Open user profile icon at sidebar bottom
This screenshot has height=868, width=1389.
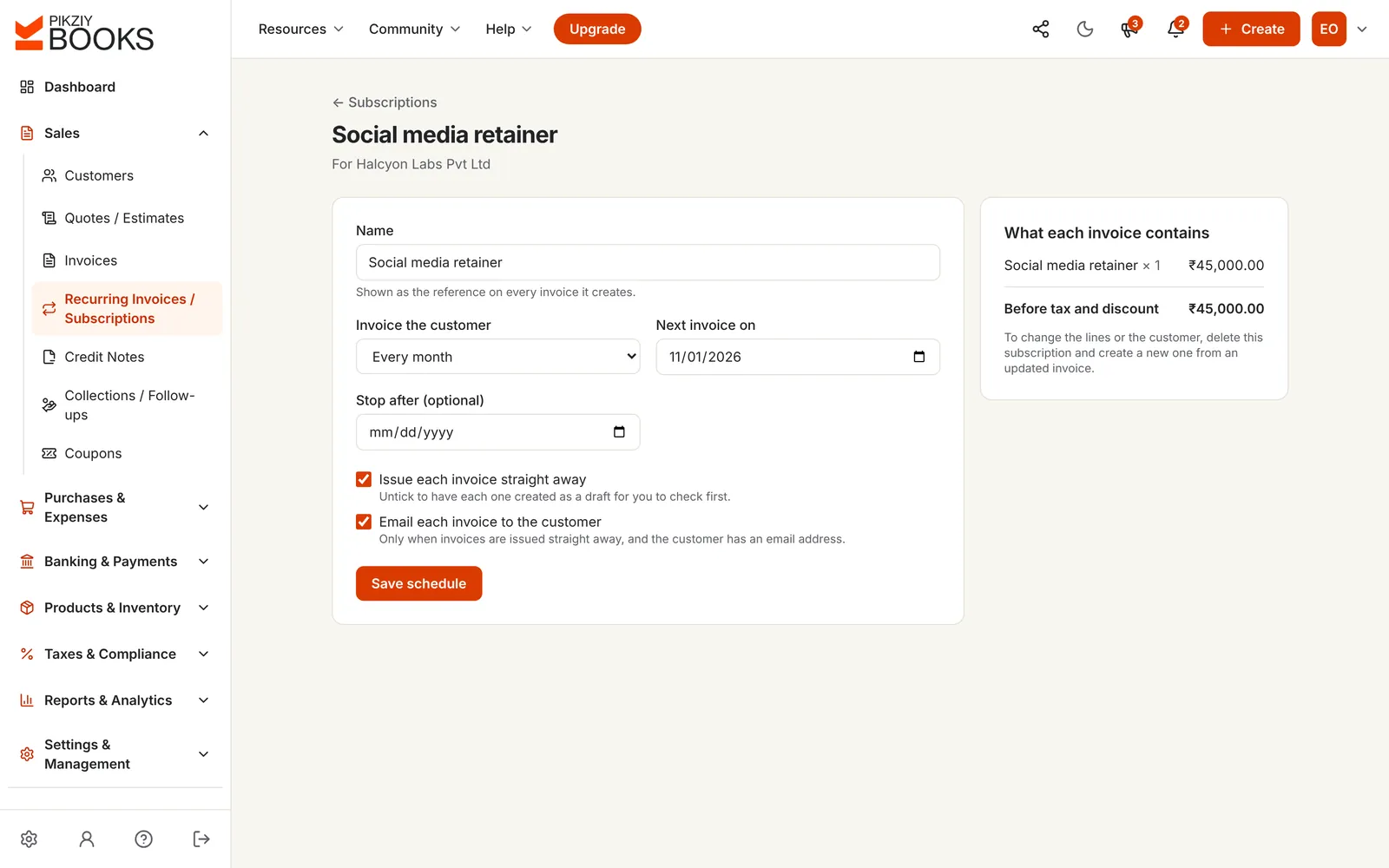87,838
